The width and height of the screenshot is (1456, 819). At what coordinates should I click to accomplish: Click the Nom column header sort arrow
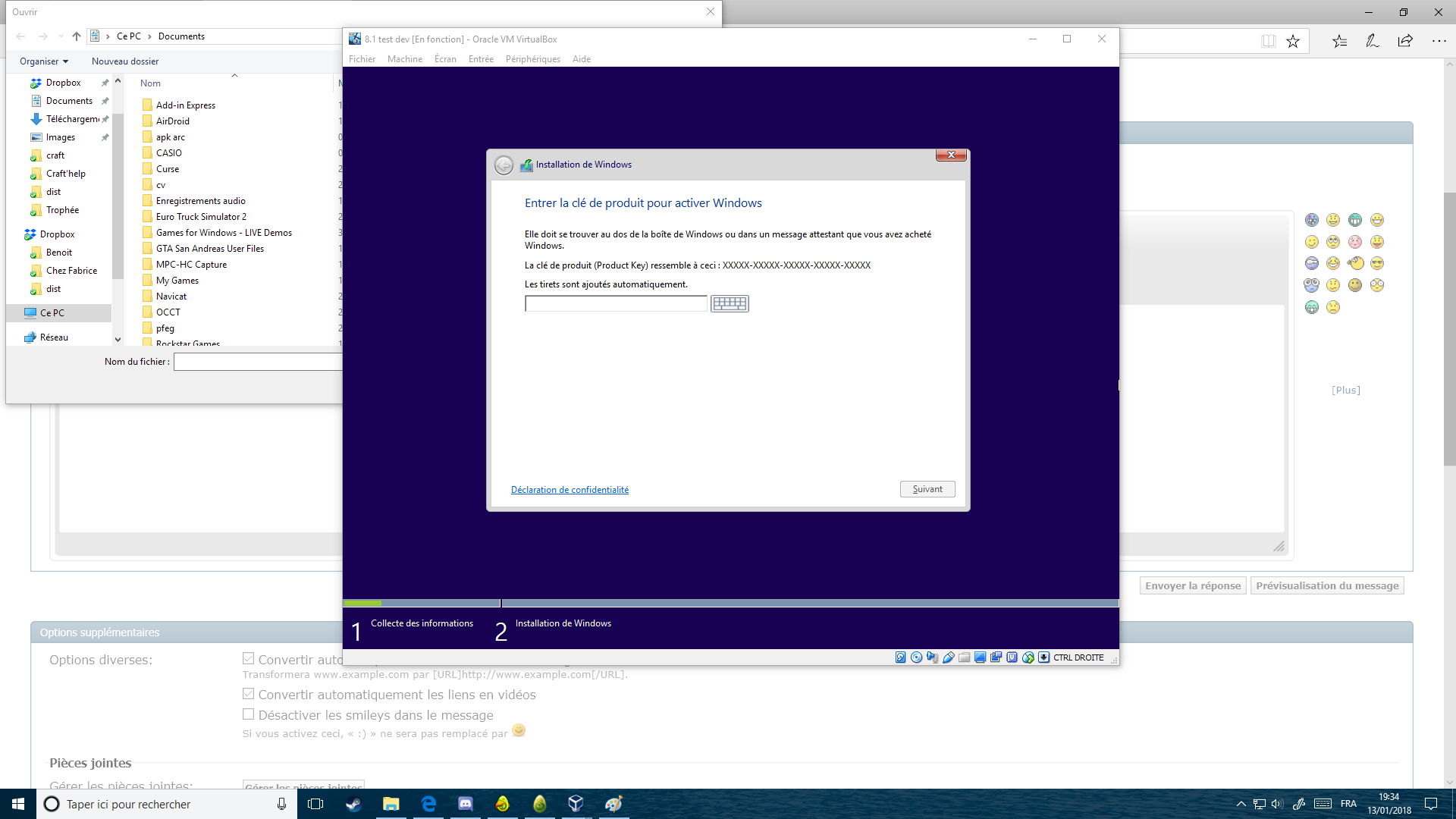click(x=234, y=75)
